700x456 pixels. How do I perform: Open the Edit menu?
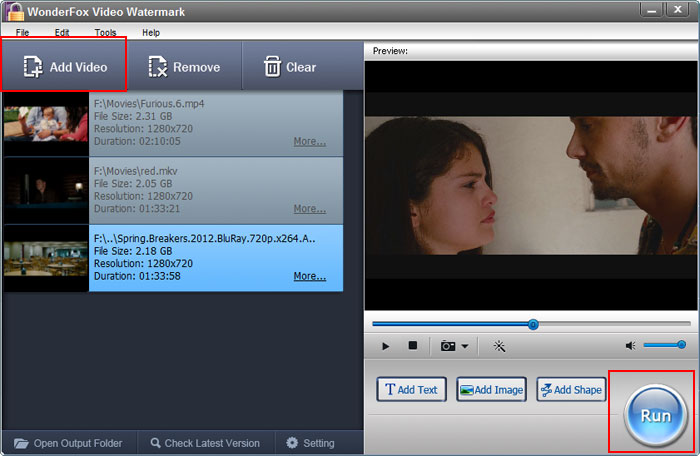coord(62,33)
